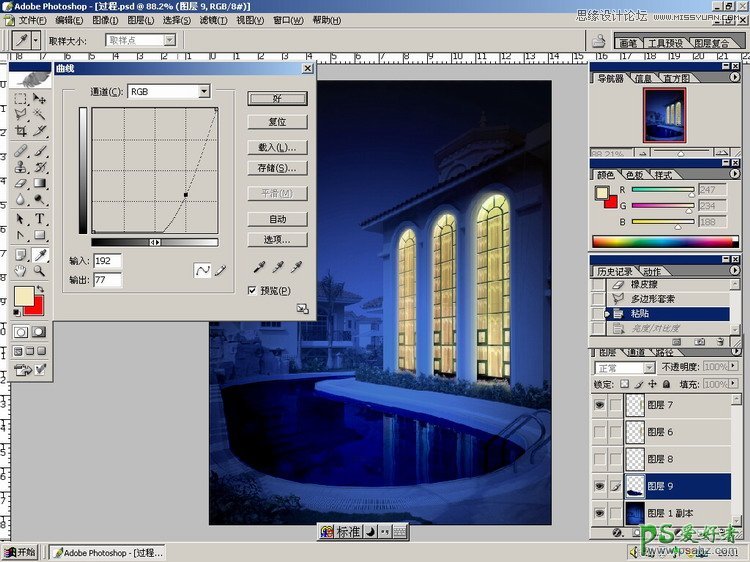Click the 自动 (Auto) button in Curves
750x562 pixels.
(x=277, y=219)
